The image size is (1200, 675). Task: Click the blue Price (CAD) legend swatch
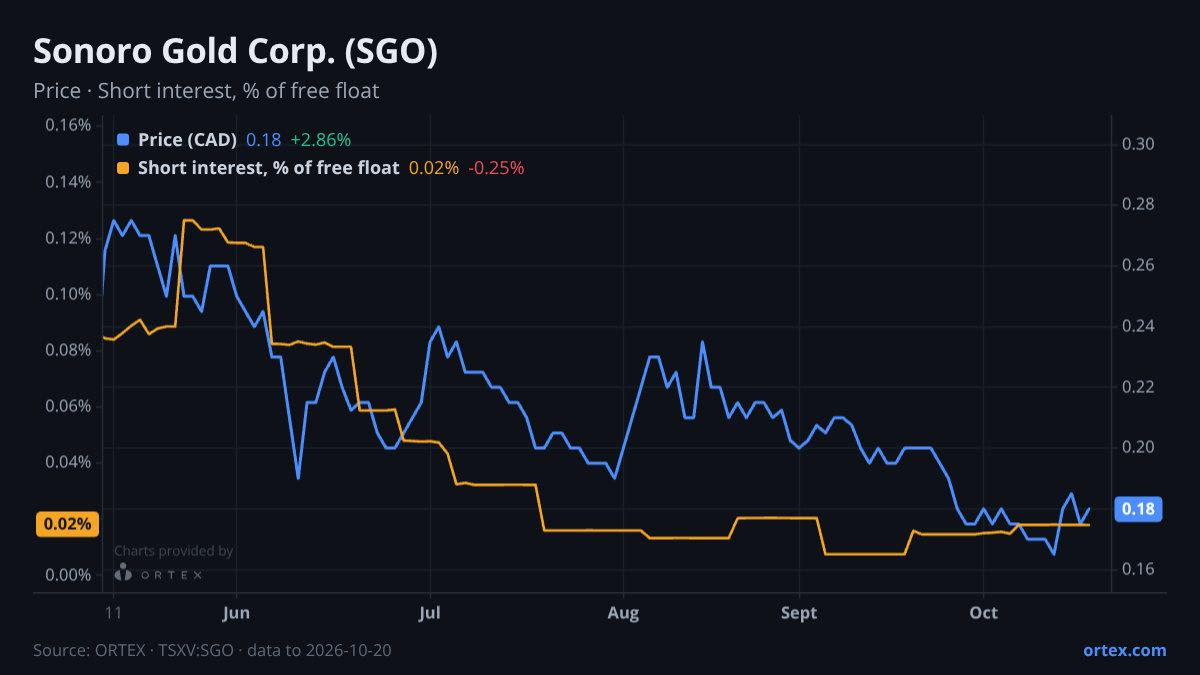pyautogui.click(x=123, y=140)
